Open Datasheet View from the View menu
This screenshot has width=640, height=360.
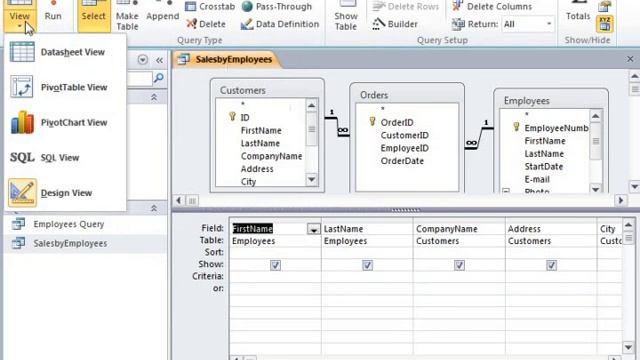tap(65, 52)
